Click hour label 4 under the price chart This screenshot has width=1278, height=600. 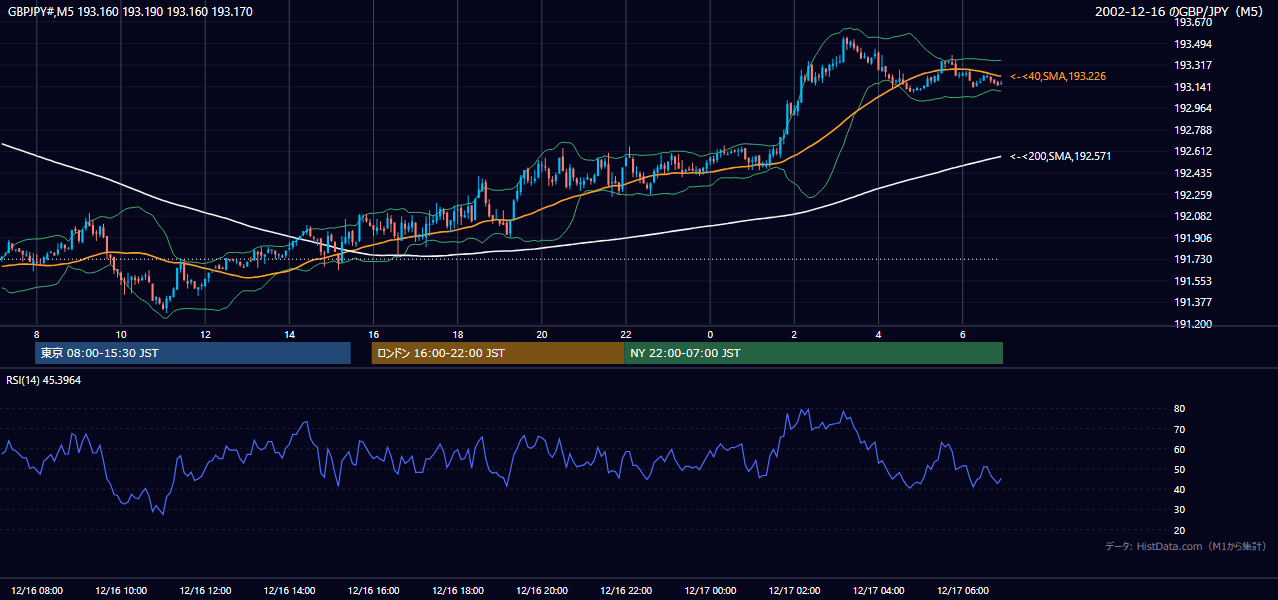878,334
